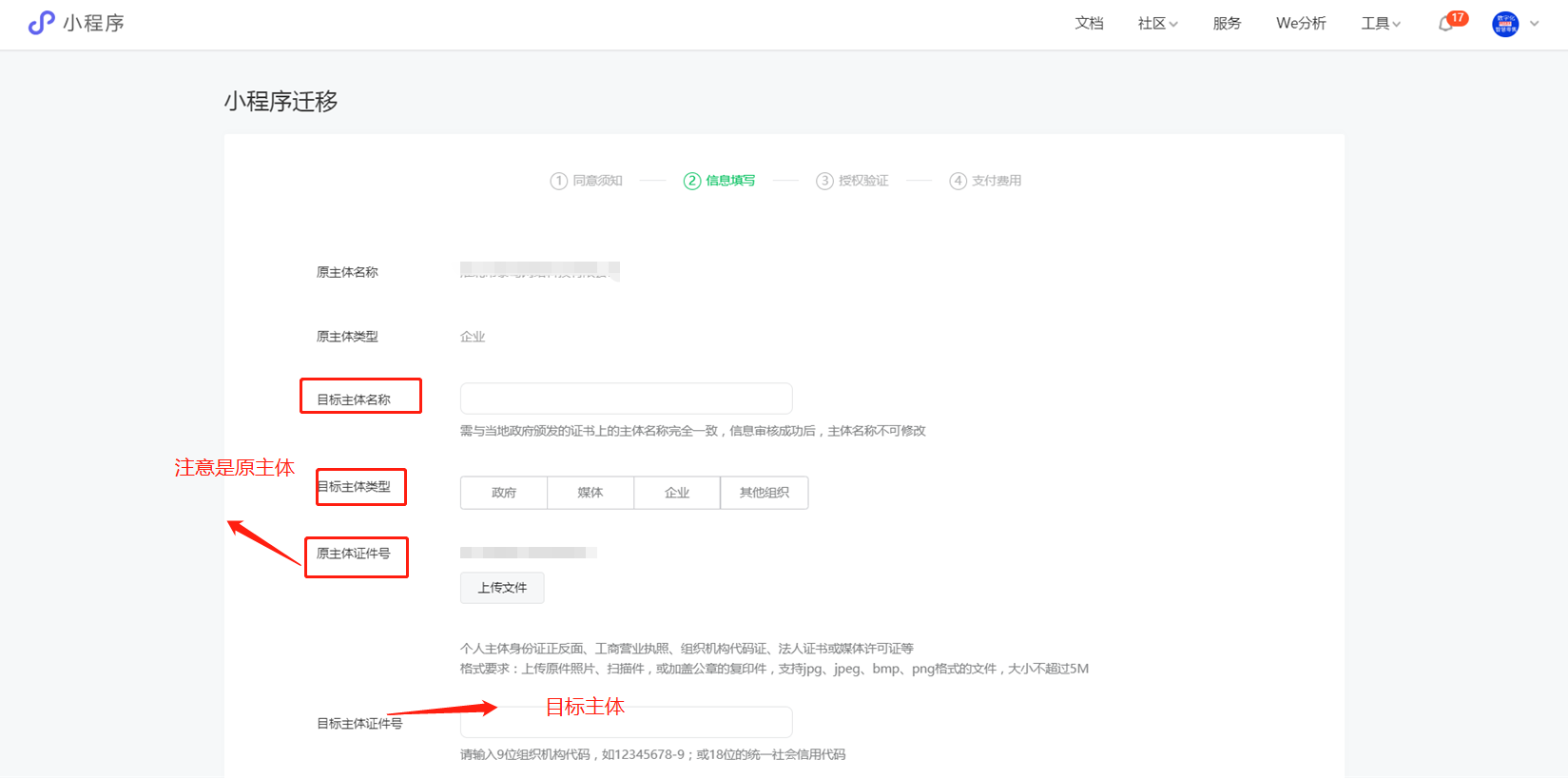The width and height of the screenshot is (1568, 779).
Task: Open the 文档 menu item
Action: (x=1089, y=24)
